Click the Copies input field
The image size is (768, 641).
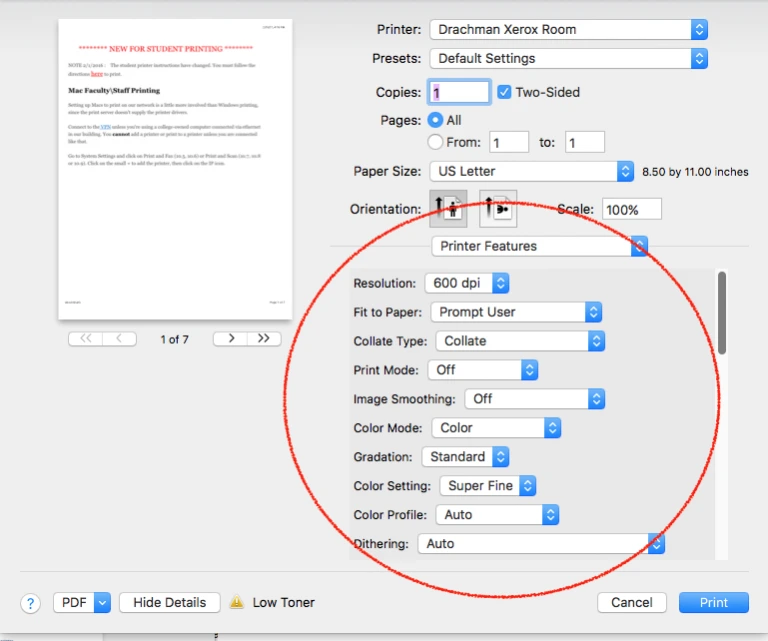click(459, 92)
